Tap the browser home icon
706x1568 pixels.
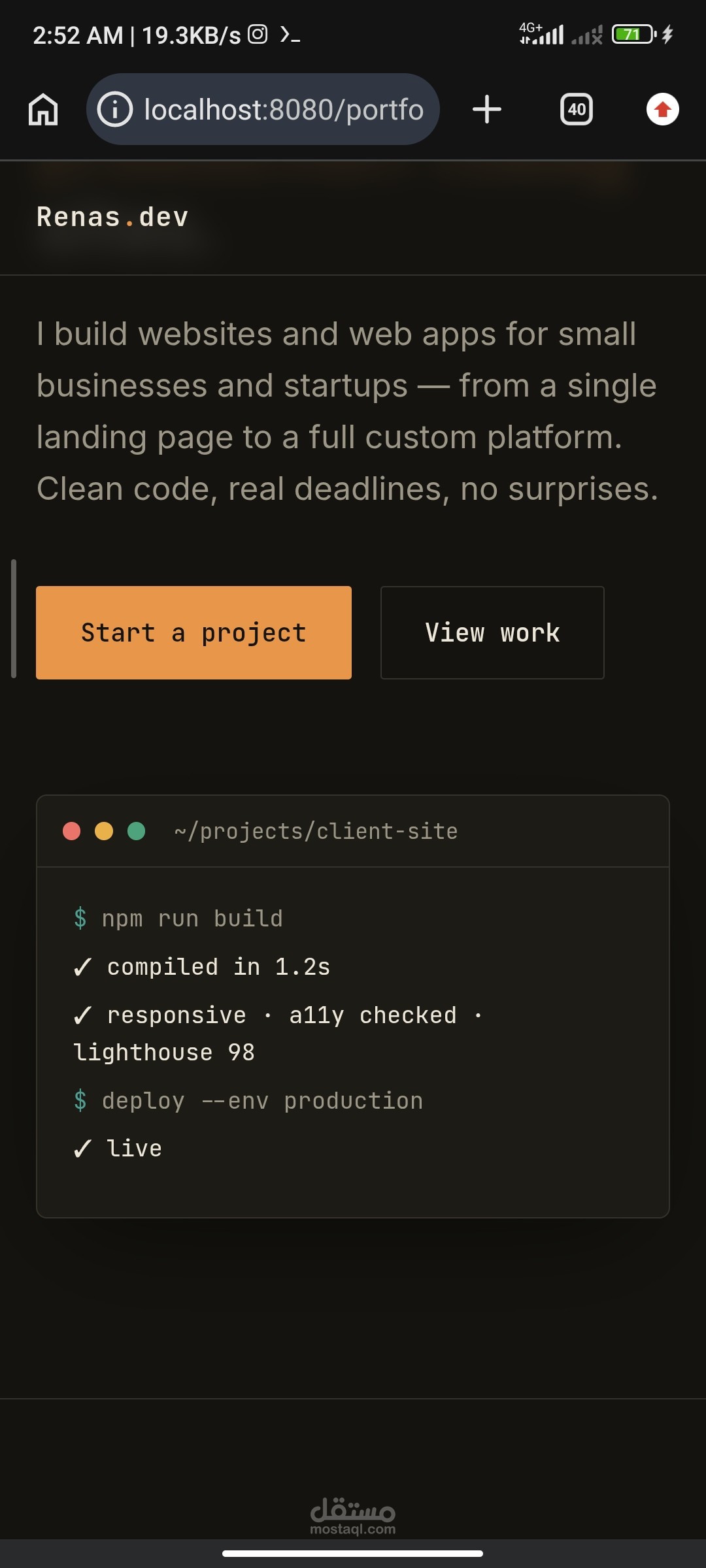[x=43, y=109]
